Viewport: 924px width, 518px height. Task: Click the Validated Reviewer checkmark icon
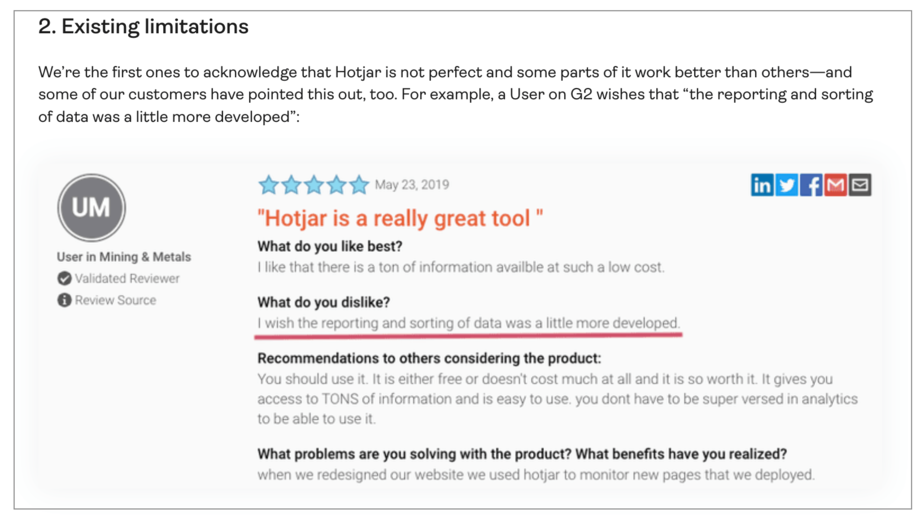point(64,278)
